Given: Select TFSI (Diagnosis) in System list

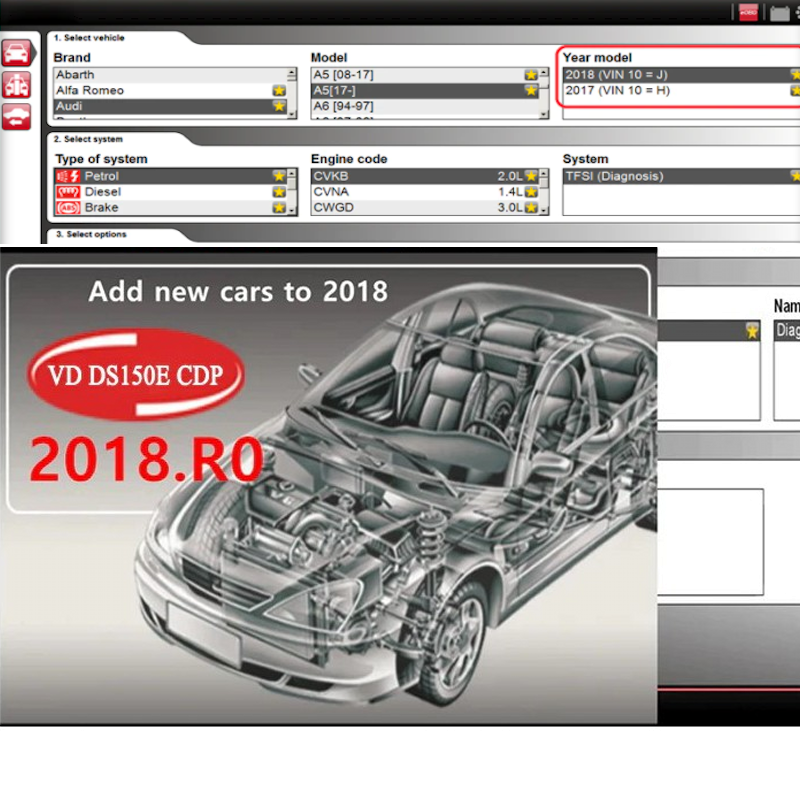Looking at the screenshot, I should point(681,177).
